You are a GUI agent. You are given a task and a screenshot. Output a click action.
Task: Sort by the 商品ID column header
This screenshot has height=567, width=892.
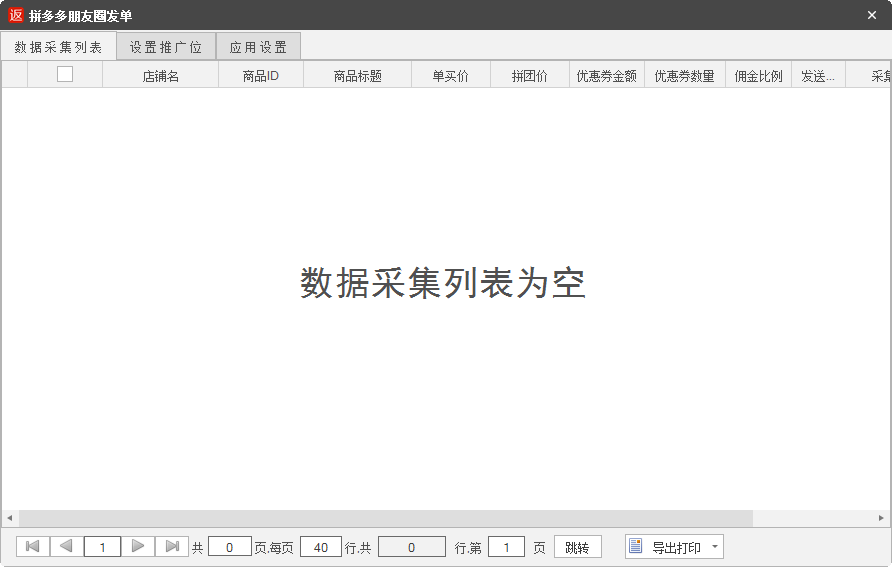261,75
